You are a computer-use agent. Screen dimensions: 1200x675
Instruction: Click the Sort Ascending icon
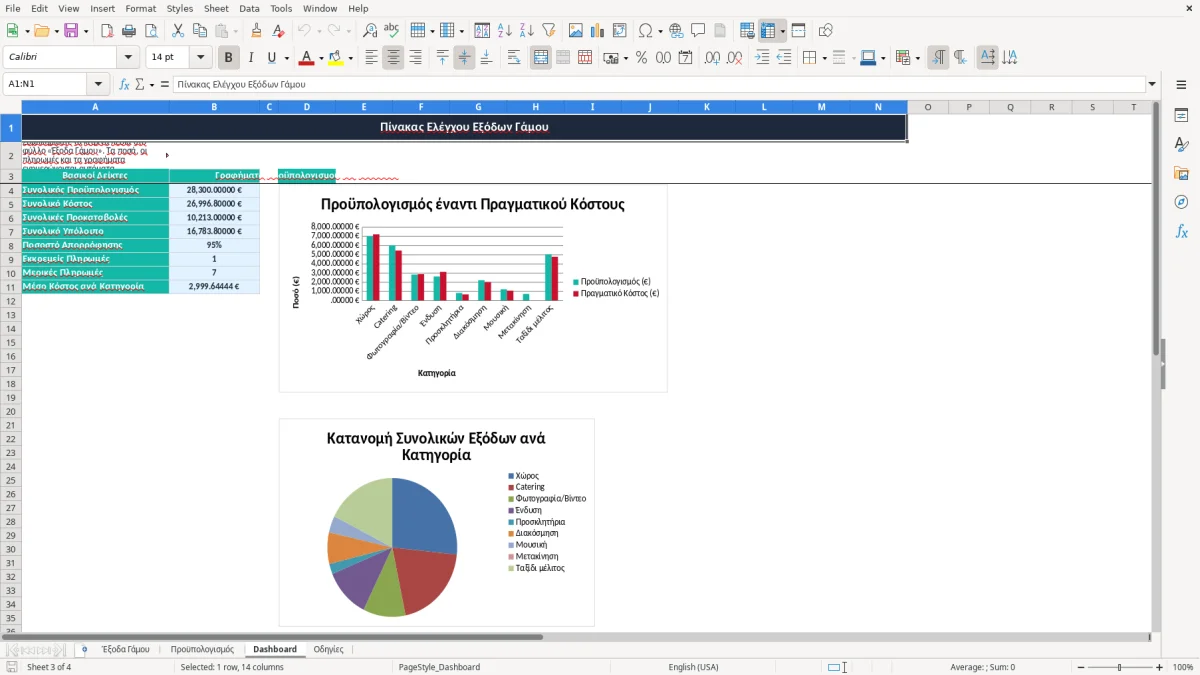(504, 31)
